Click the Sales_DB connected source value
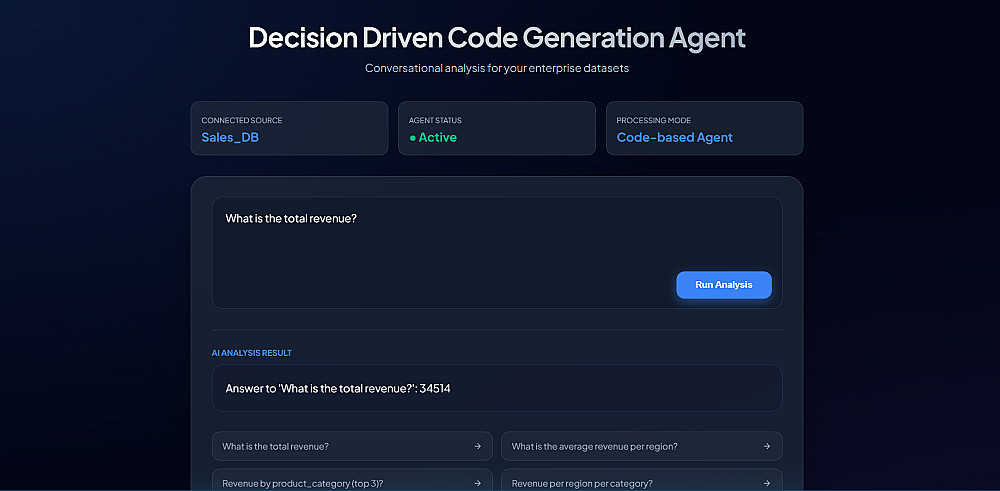Screen dimensions: 1000x491 coord(230,137)
